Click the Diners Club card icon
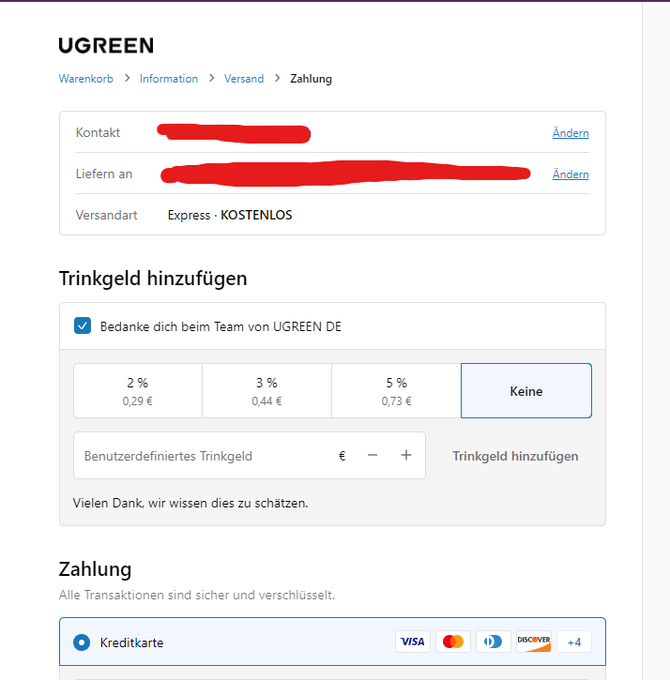The height and width of the screenshot is (680, 670). (493, 642)
